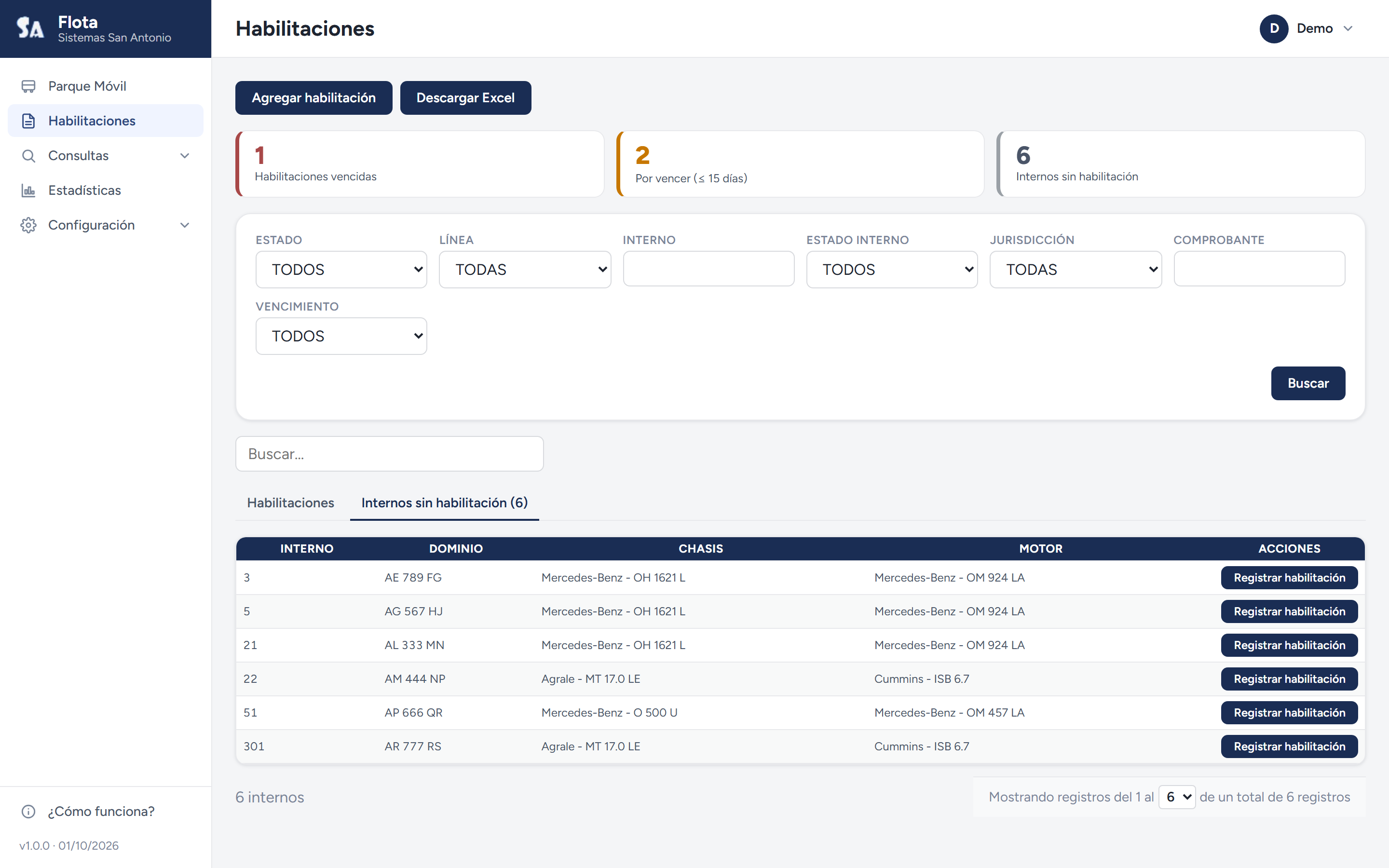Open the JURISDICCIÓN dropdown
This screenshot has width=1389, height=868.
pyautogui.click(x=1075, y=269)
